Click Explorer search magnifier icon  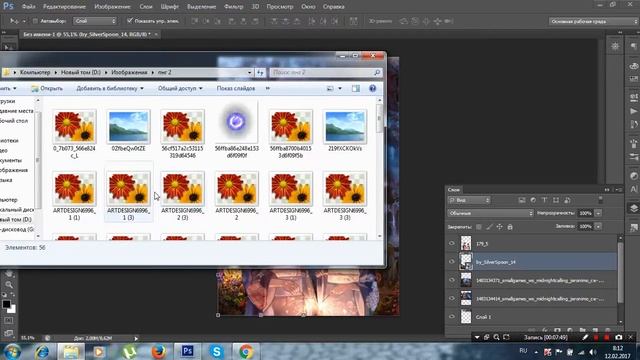pos(377,72)
